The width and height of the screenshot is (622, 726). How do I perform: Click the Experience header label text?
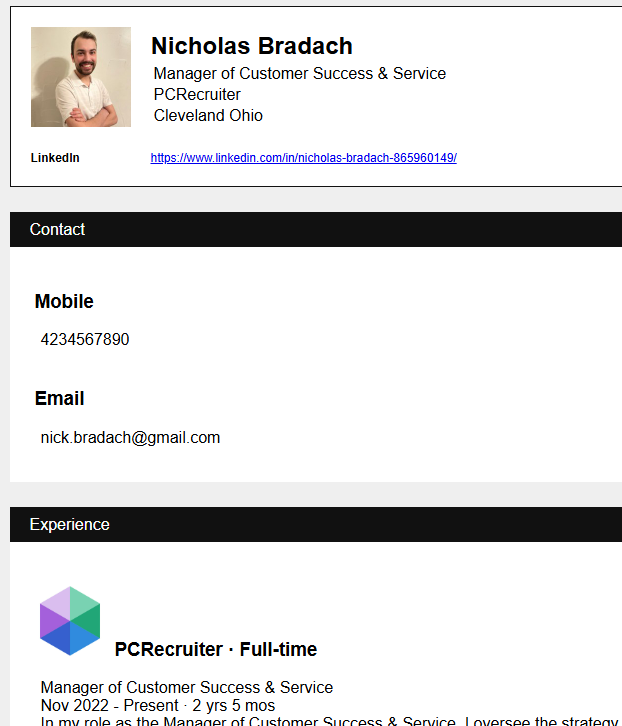(x=69, y=525)
